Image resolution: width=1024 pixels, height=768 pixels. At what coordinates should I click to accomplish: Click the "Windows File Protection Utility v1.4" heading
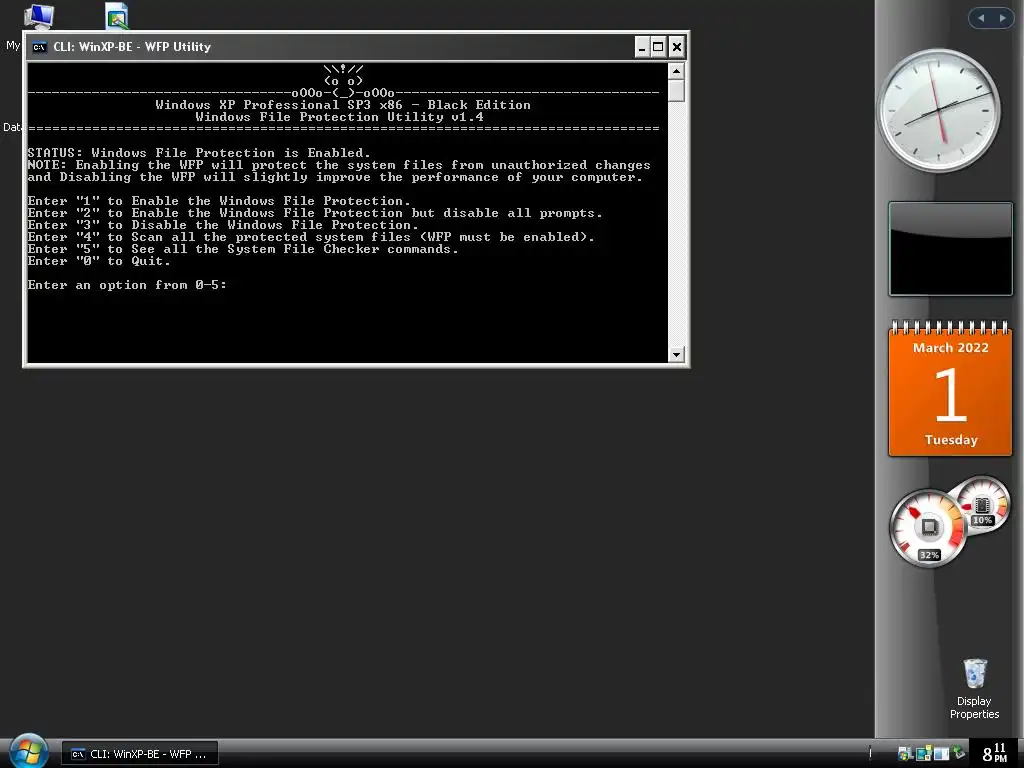(340, 117)
